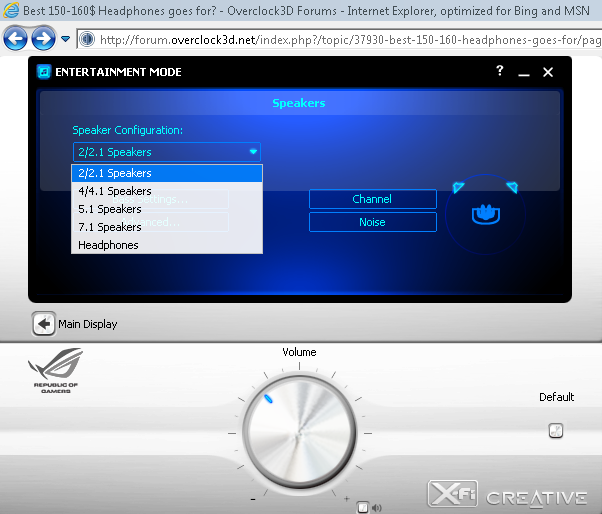Image resolution: width=602 pixels, height=514 pixels.
Task: Click the speaker mute icon below knob
Action: coord(376,508)
